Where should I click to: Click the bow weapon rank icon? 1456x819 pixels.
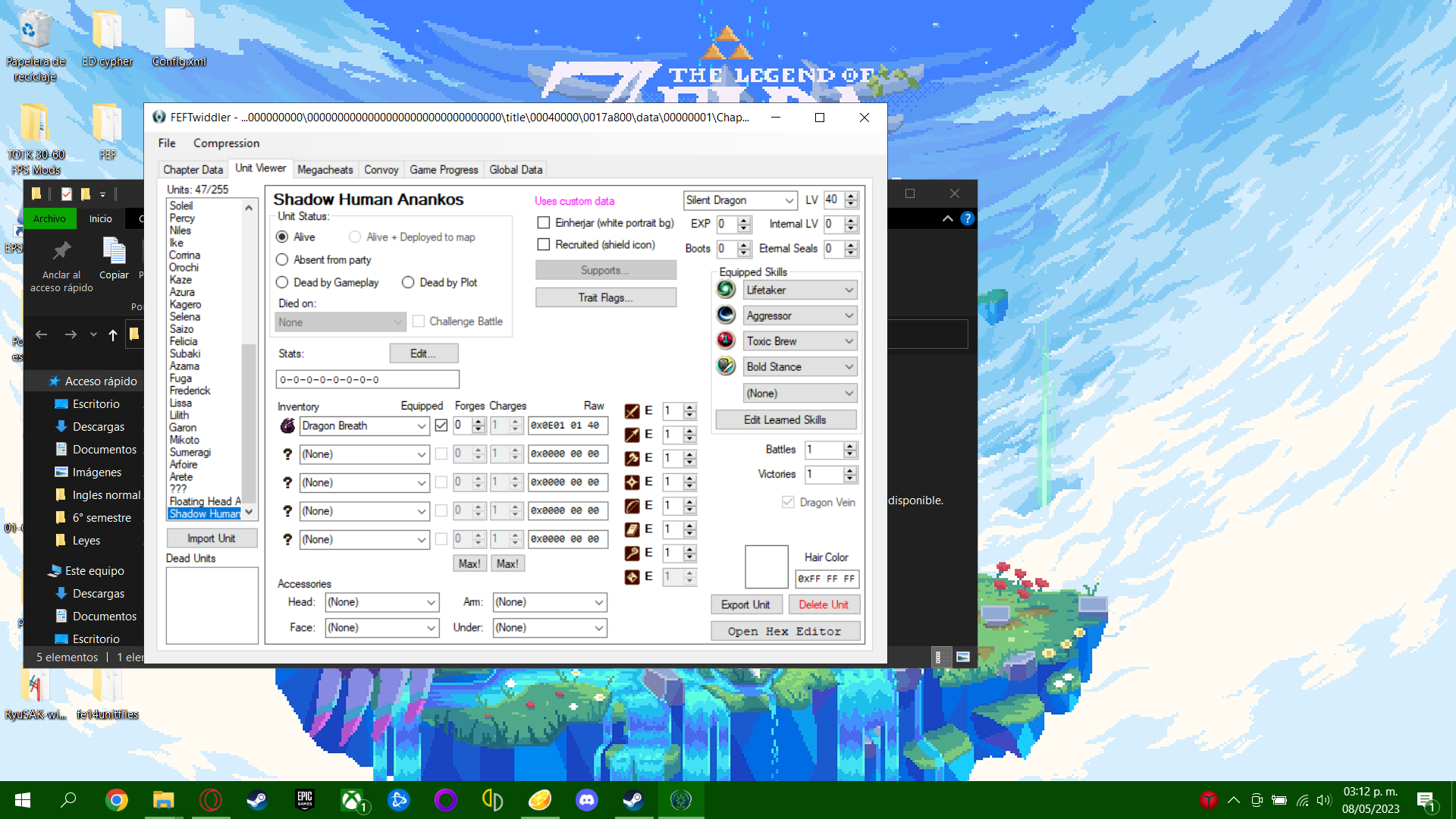click(632, 506)
